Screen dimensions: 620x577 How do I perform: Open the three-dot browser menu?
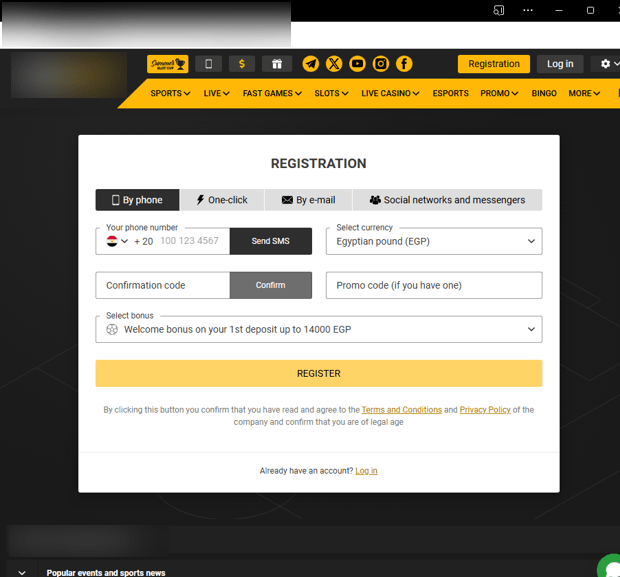528,10
